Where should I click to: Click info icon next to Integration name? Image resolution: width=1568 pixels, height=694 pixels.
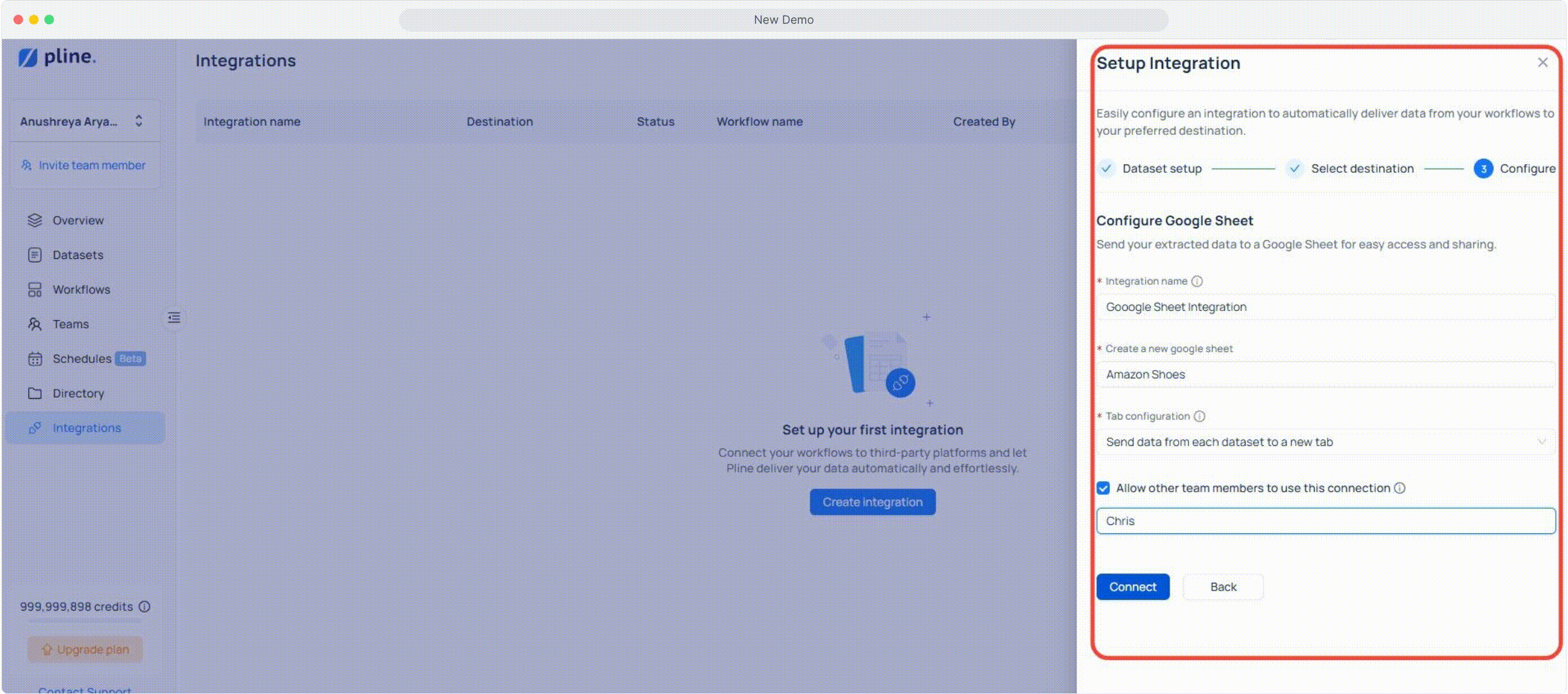click(1197, 281)
